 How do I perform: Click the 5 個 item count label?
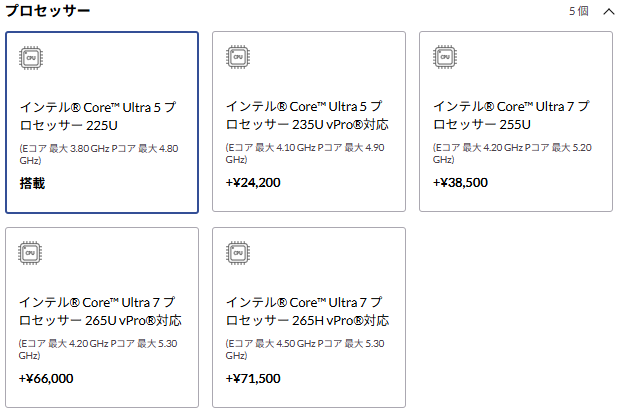(x=578, y=11)
